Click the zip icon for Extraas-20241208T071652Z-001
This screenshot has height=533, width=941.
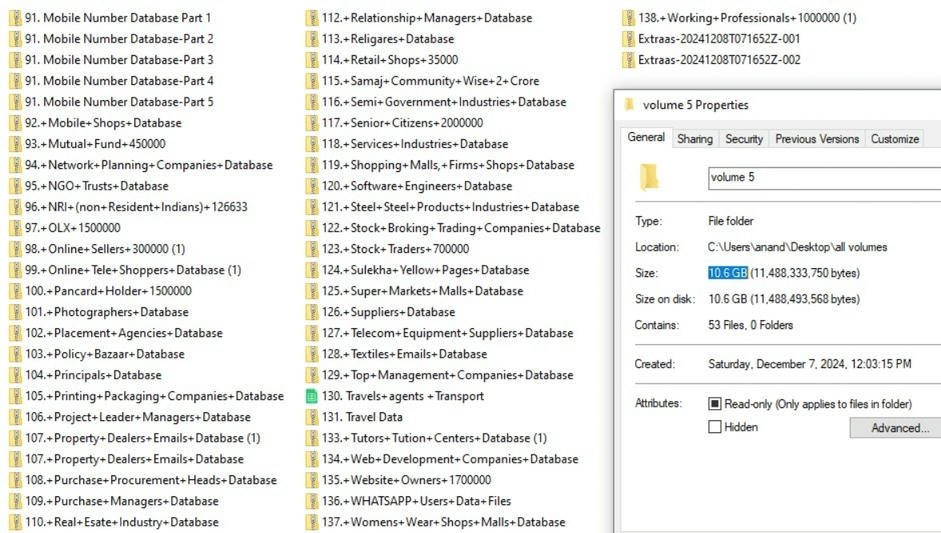tap(628, 39)
